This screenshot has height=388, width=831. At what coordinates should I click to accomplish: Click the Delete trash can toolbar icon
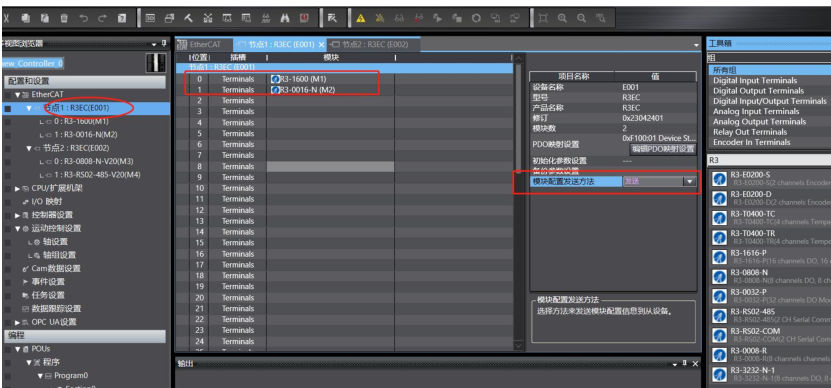(64, 18)
